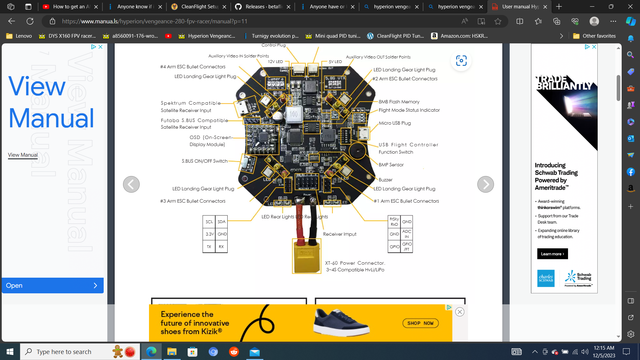
Task: Click Shop Now on Kizik ad
Action: point(420,323)
